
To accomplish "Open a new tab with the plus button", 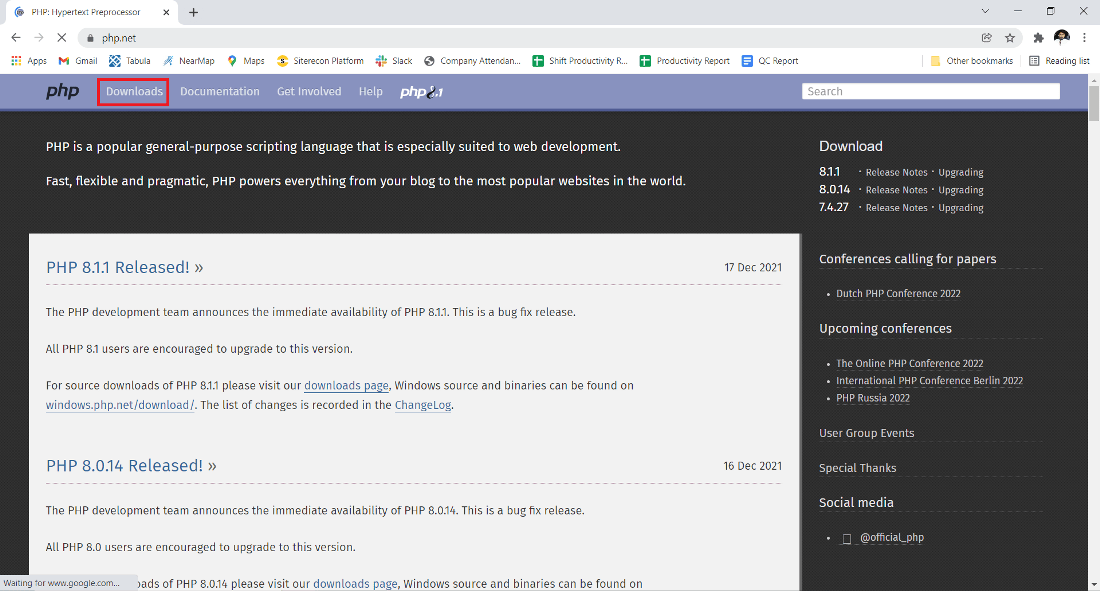I will (194, 12).
